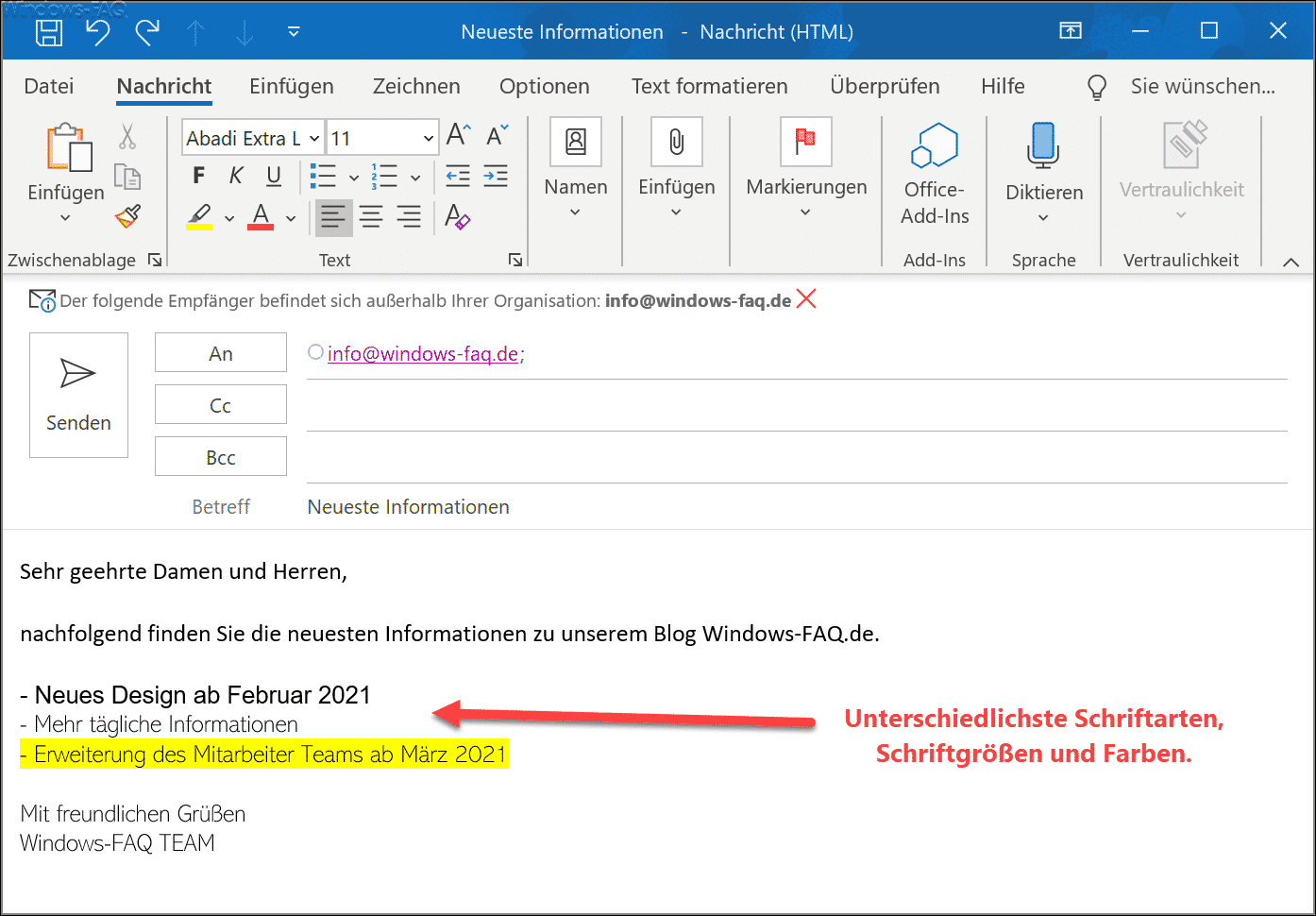Image resolution: width=1316 pixels, height=916 pixels.
Task: Open numbered list style dropdown arrow
Action: pos(415,177)
